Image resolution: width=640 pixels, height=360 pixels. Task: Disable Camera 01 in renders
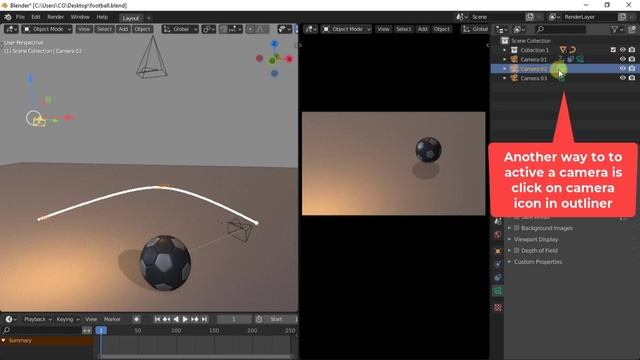click(x=632, y=59)
